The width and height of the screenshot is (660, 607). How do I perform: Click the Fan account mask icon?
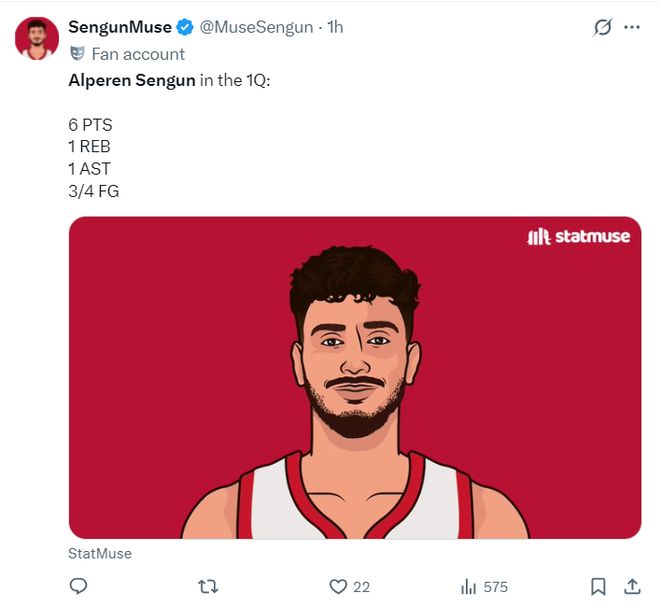point(77,54)
